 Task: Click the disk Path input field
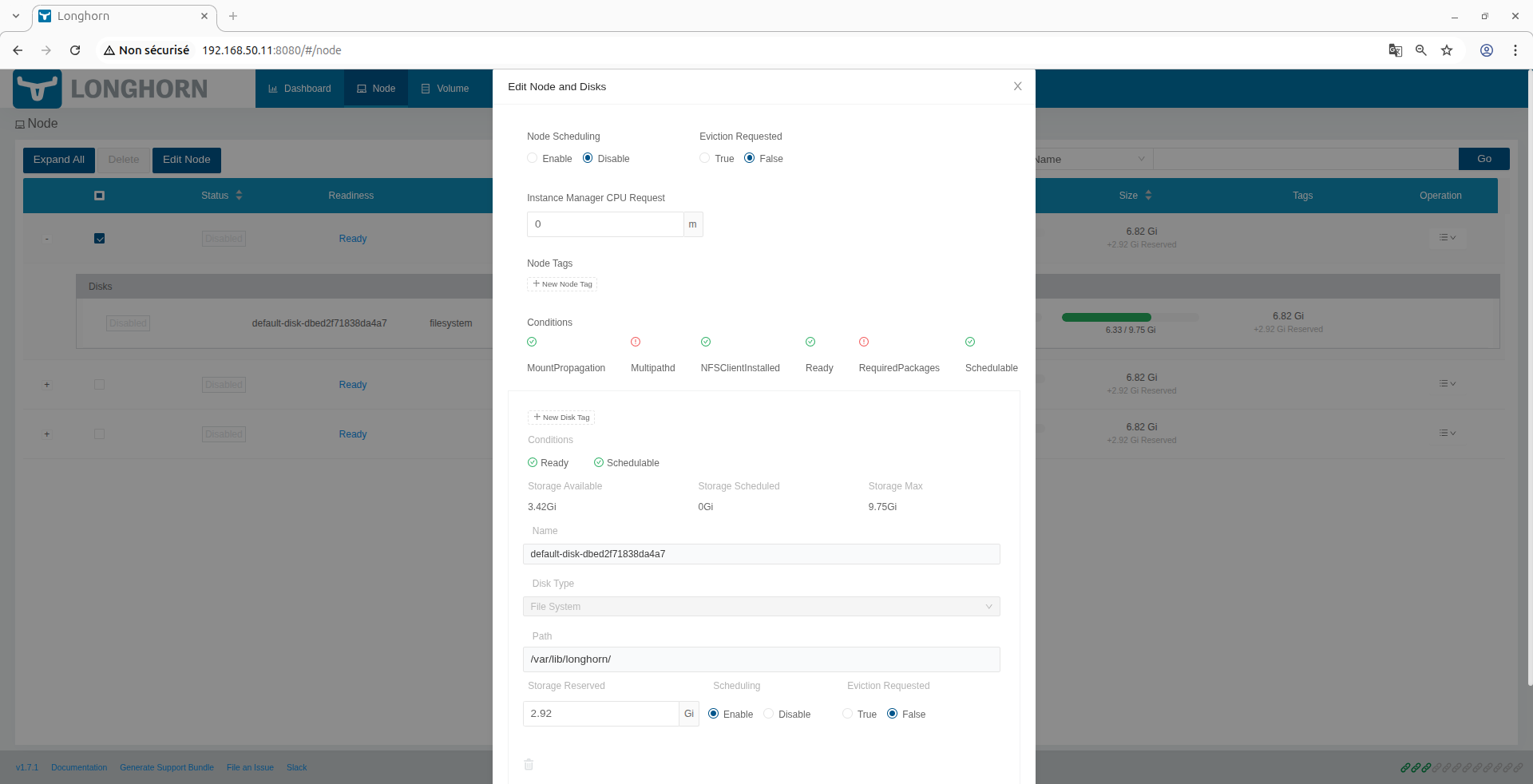point(761,659)
